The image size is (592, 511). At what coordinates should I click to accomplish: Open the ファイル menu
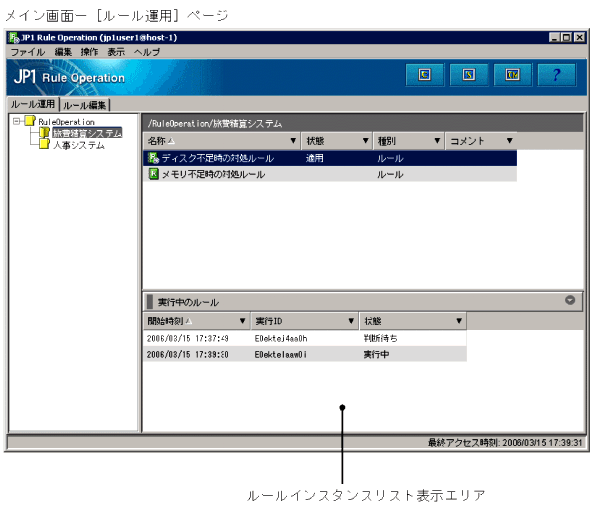pos(28,52)
